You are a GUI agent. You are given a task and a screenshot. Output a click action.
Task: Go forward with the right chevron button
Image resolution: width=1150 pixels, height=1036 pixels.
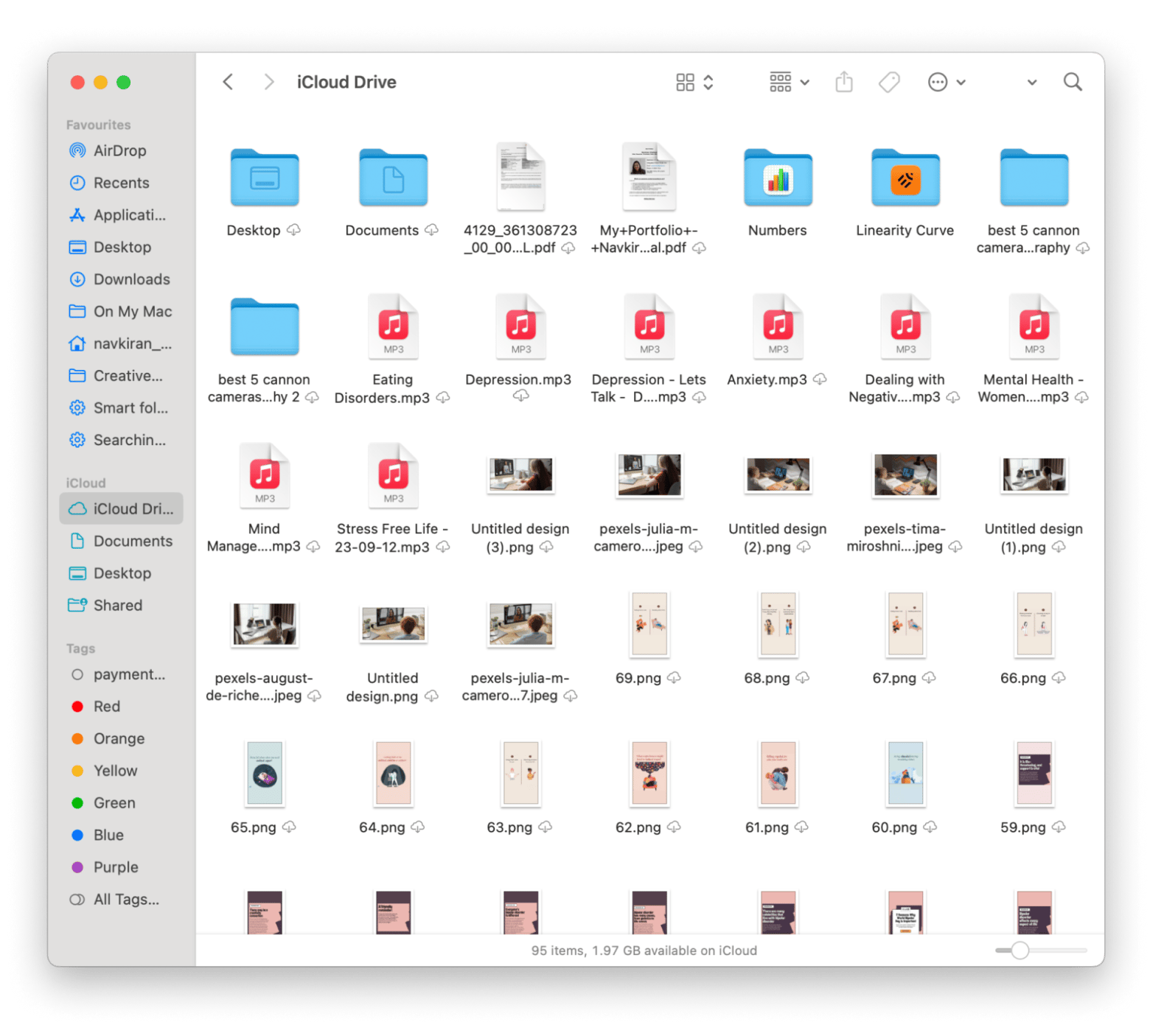click(x=269, y=82)
